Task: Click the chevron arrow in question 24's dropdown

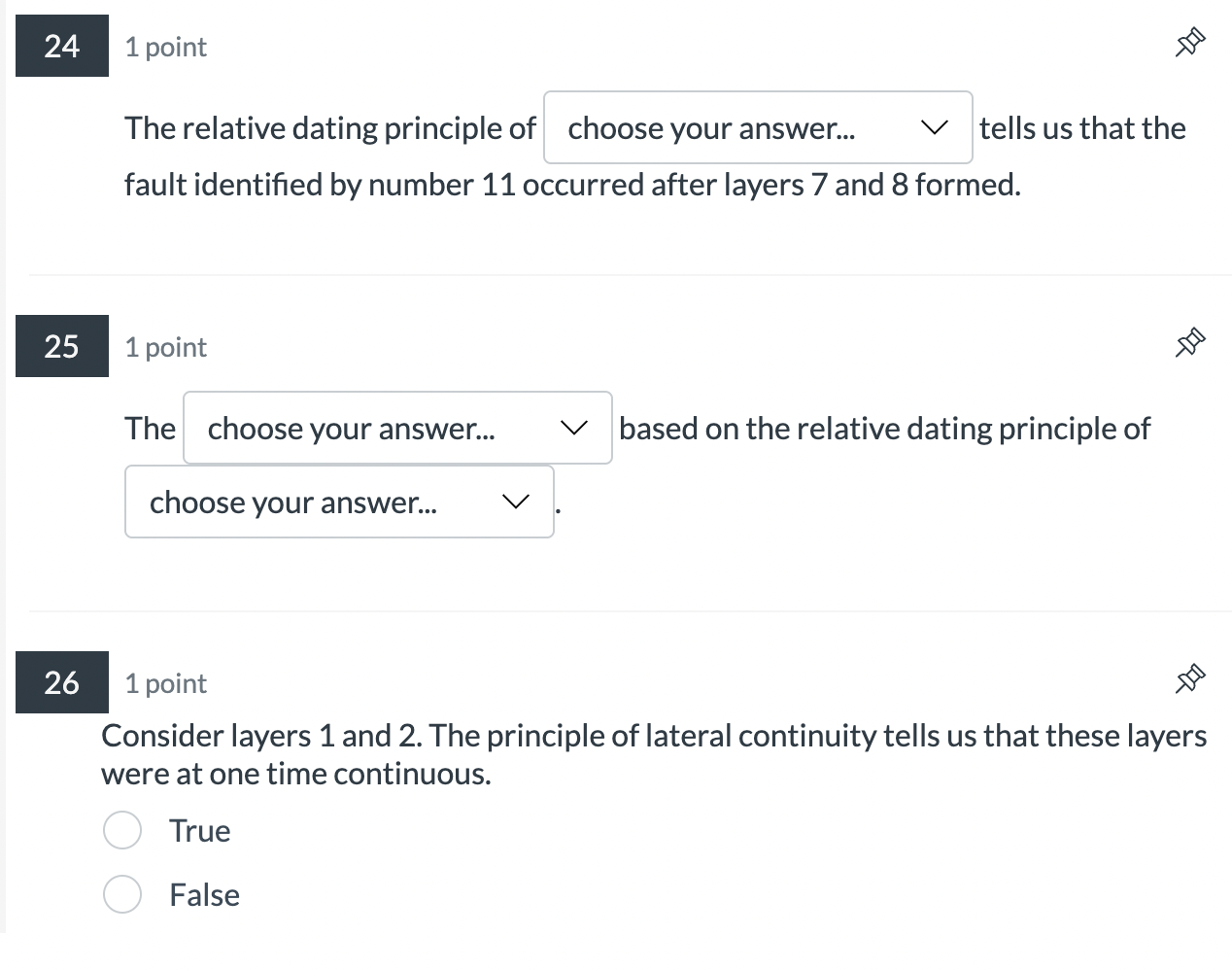Action: [935, 127]
